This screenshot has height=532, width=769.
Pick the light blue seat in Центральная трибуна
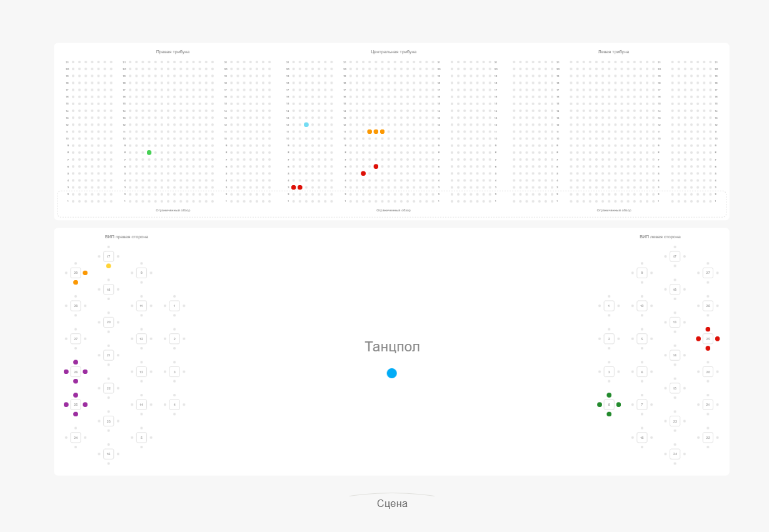306,125
